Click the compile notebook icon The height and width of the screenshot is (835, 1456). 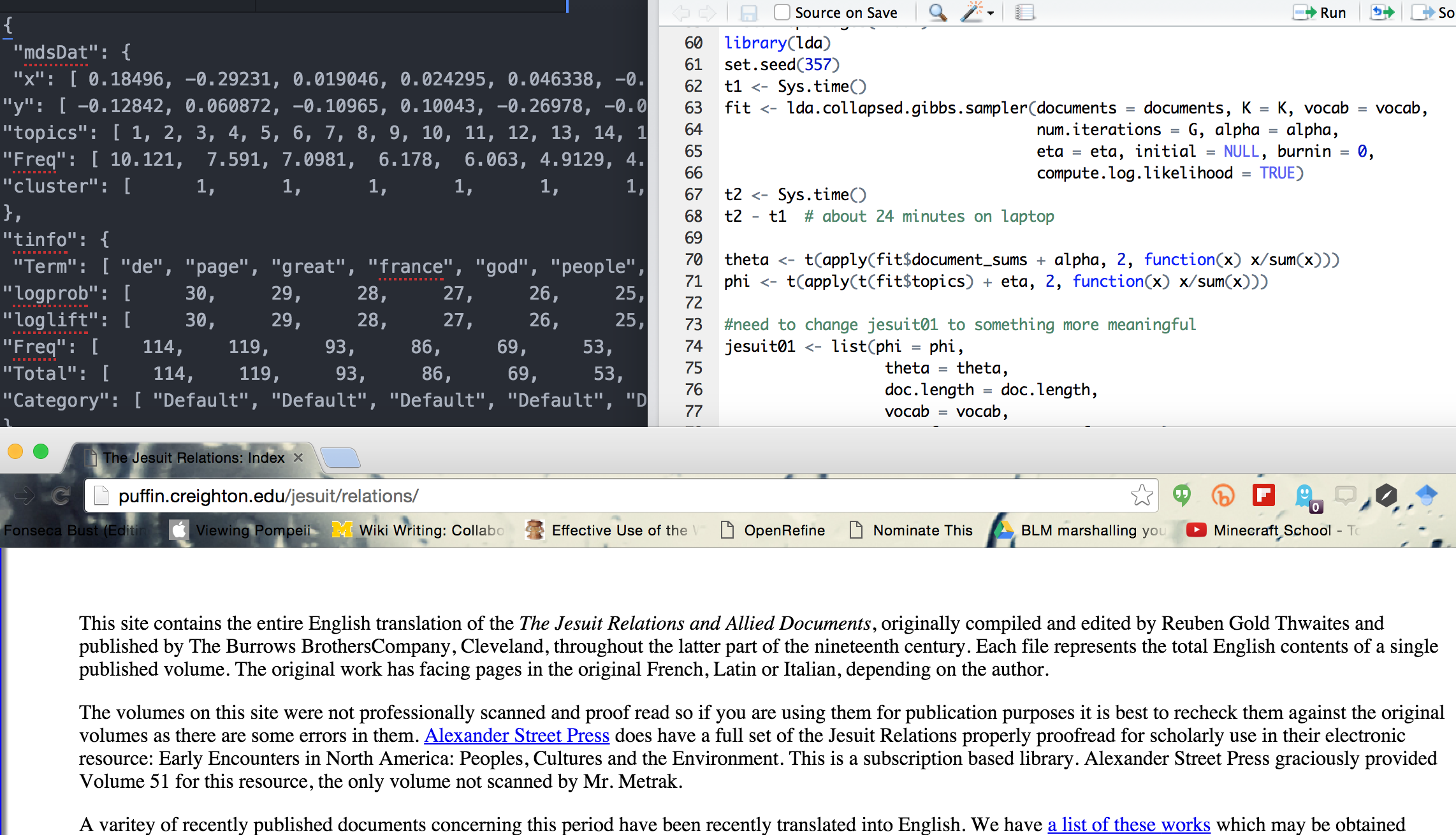[x=1024, y=12]
